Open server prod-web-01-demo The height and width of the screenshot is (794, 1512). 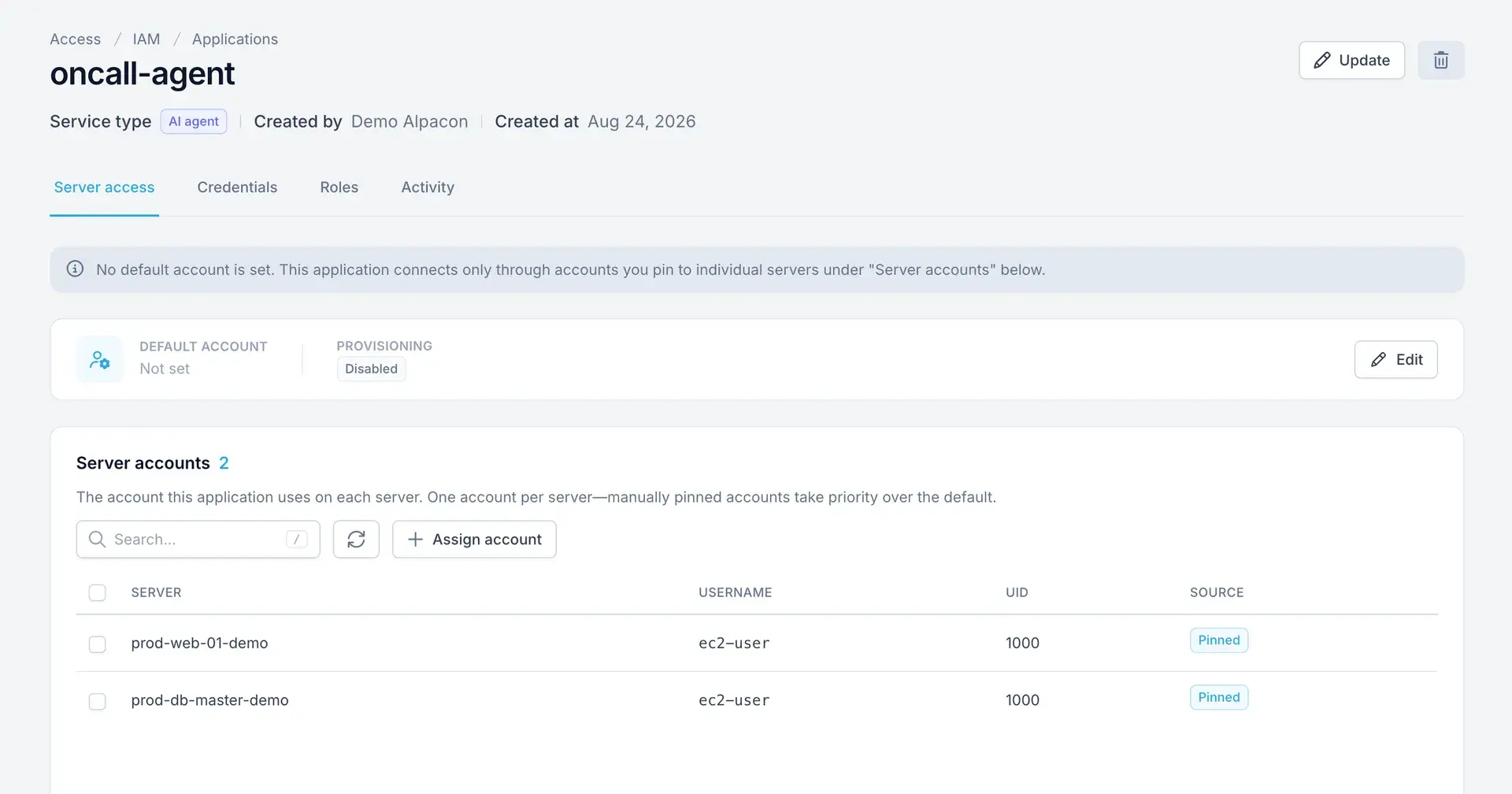point(199,643)
